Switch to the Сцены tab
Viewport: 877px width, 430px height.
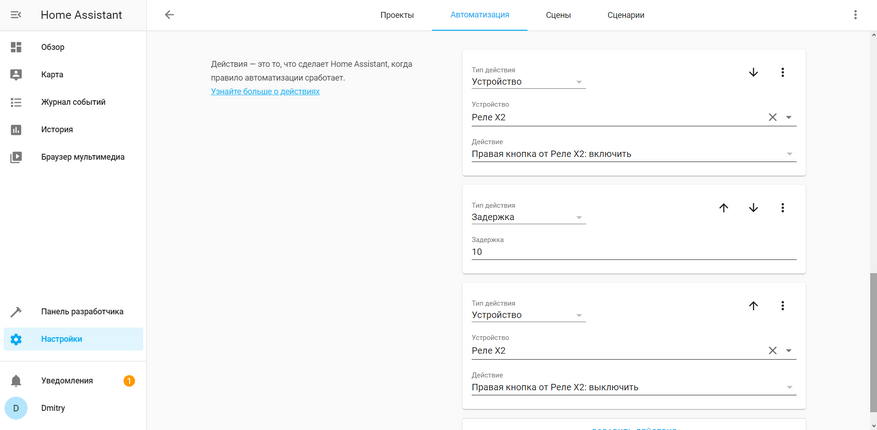point(558,15)
